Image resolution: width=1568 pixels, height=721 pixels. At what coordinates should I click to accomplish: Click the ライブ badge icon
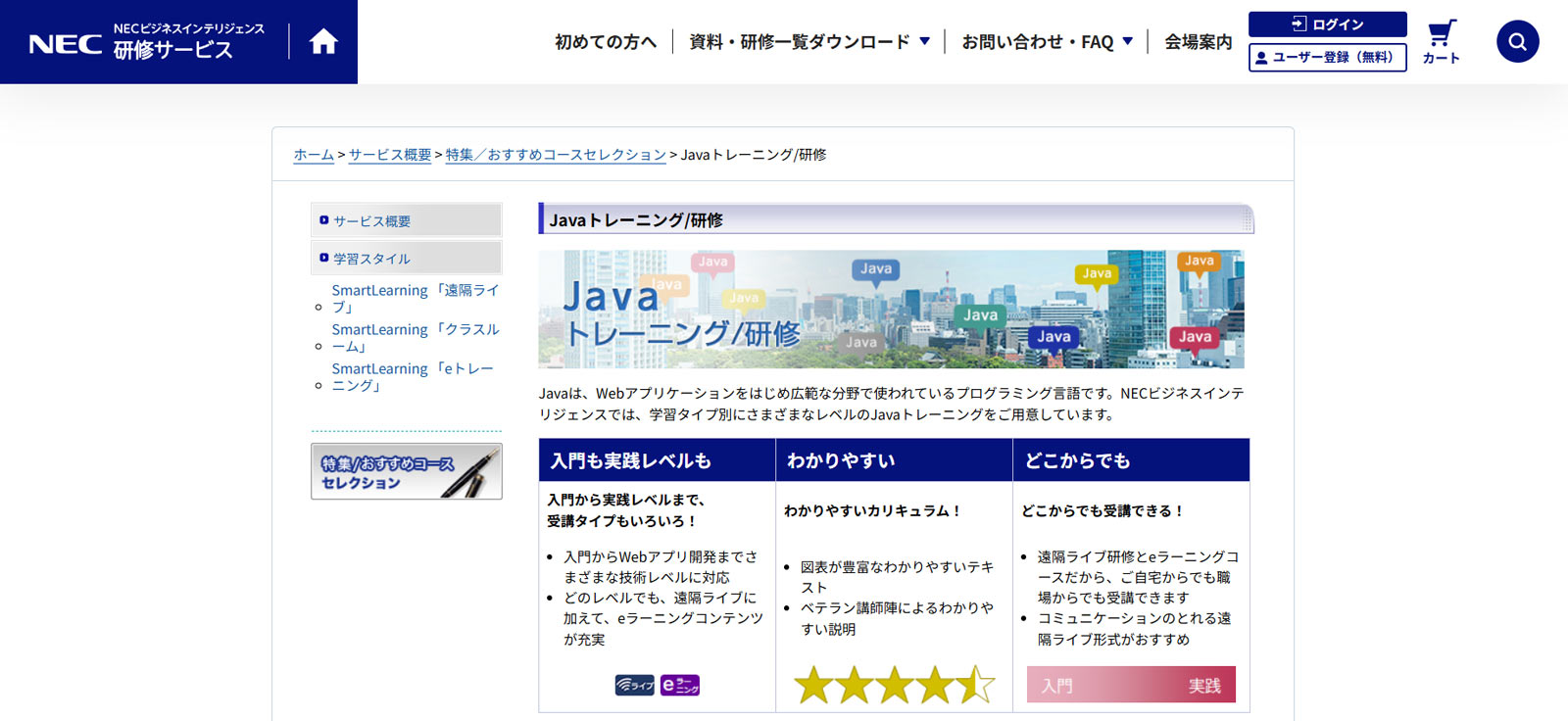[x=634, y=685]
